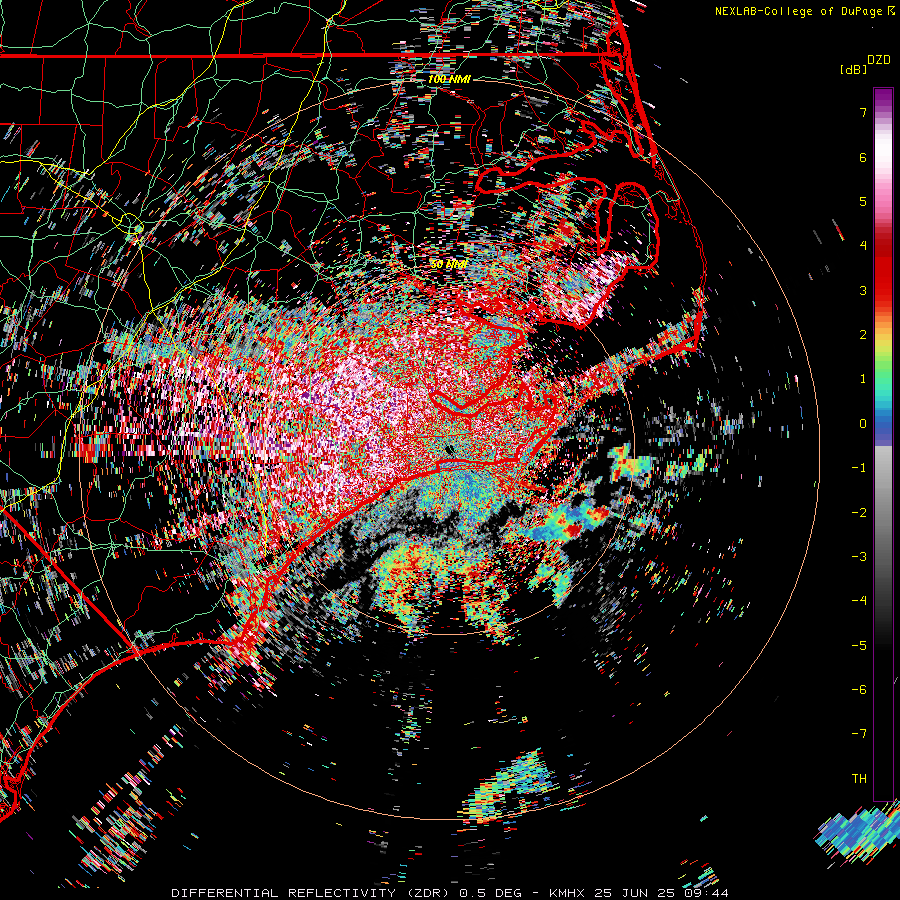The height and width of the screenshot is (900, 900).
Task: Click the Differential Reflectivity caption at bottom
Action: coord(449,893)
